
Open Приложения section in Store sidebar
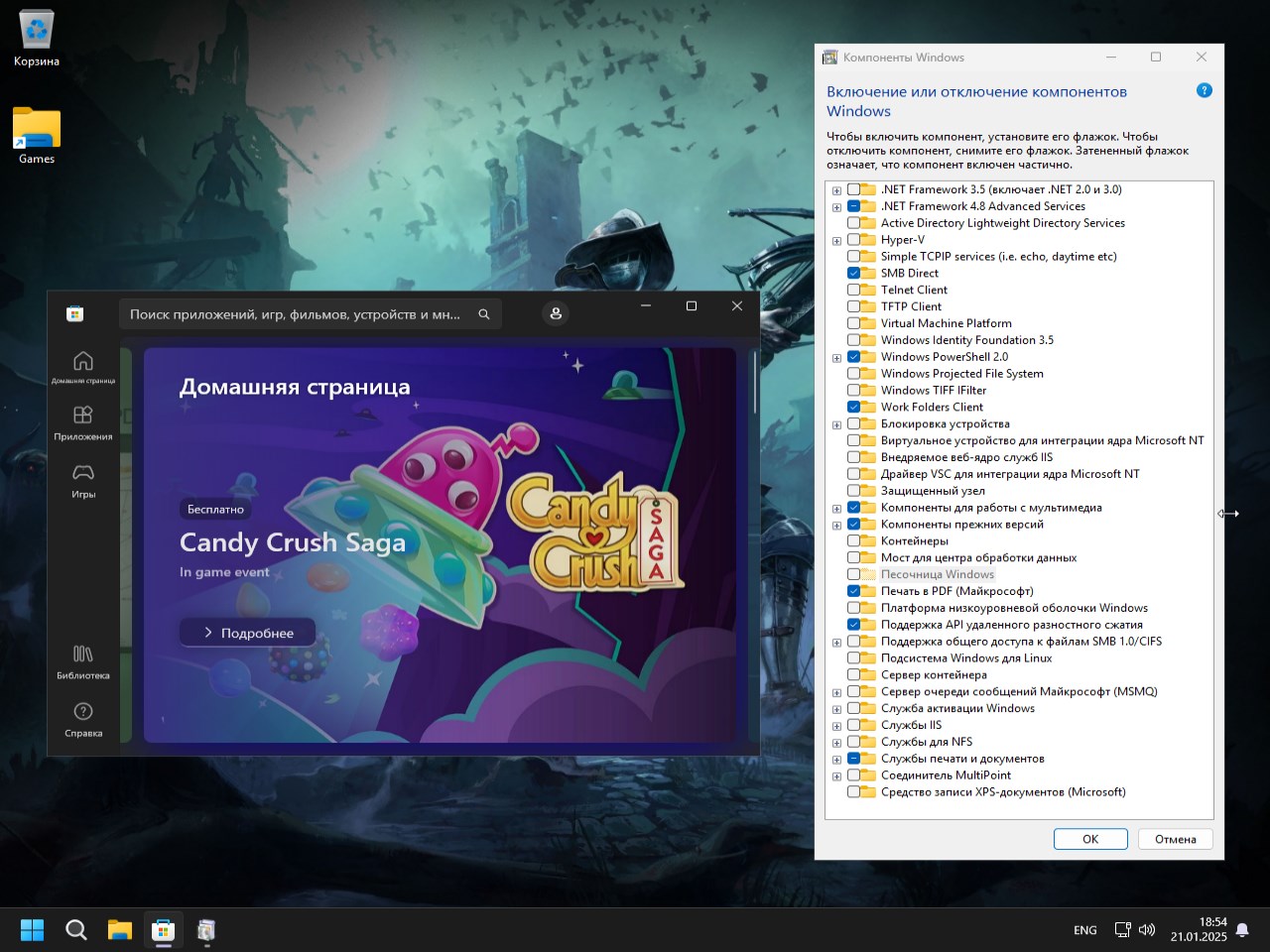click(x=83, y=422)
